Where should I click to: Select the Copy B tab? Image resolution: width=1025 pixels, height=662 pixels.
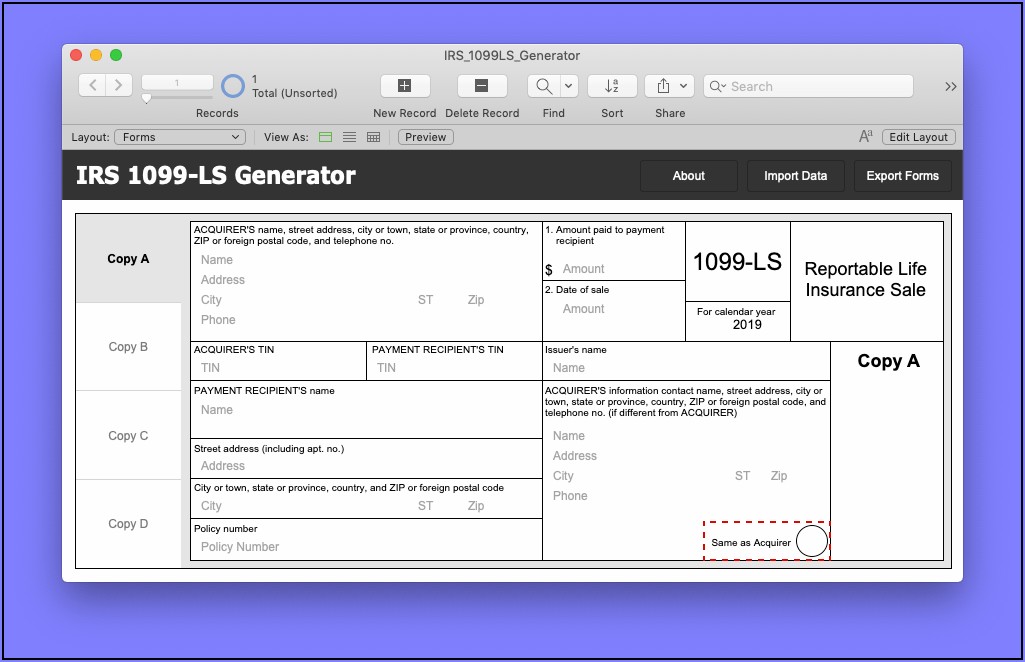tap(128, 347)
